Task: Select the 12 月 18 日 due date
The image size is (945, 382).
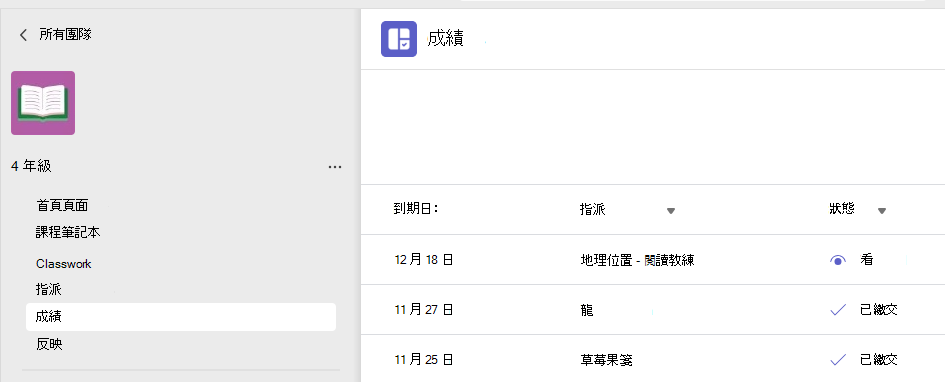Action: (x=424, y=260)
